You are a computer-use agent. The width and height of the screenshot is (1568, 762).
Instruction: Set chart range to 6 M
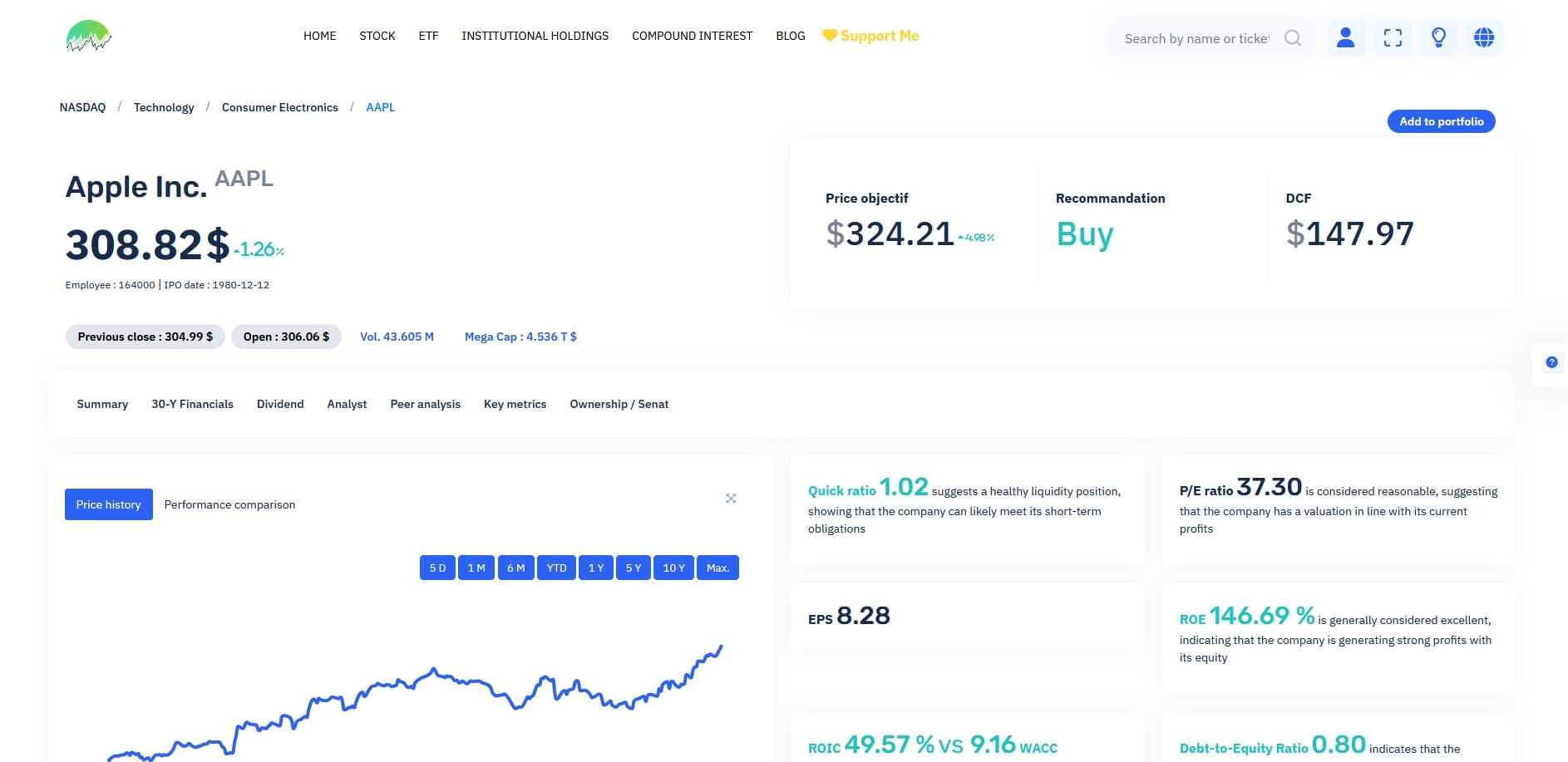[515, 568]
